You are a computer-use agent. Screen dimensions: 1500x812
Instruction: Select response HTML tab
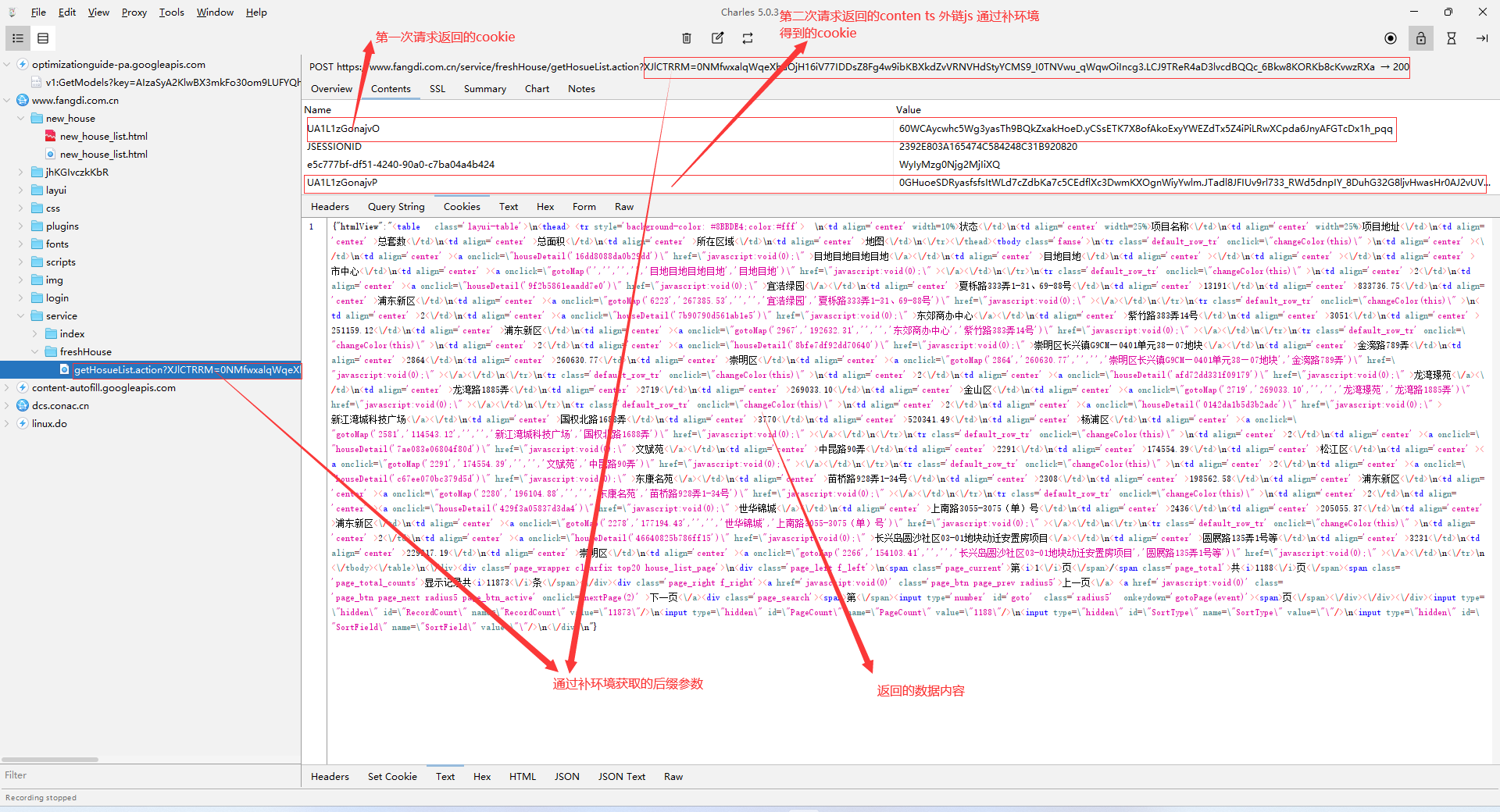[523, 776]
